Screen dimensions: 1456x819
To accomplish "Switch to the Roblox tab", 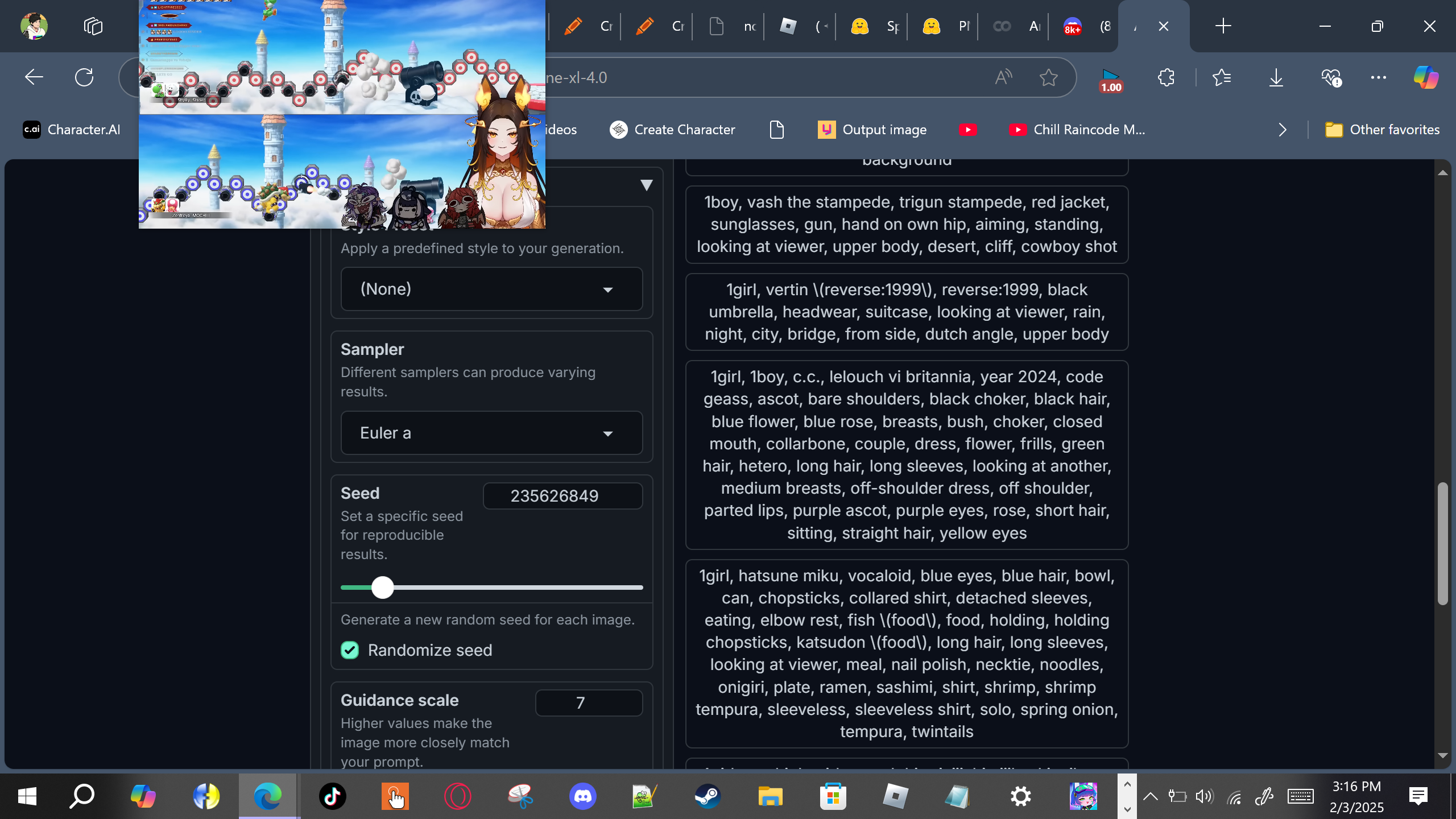I will (x=799, y=26).
